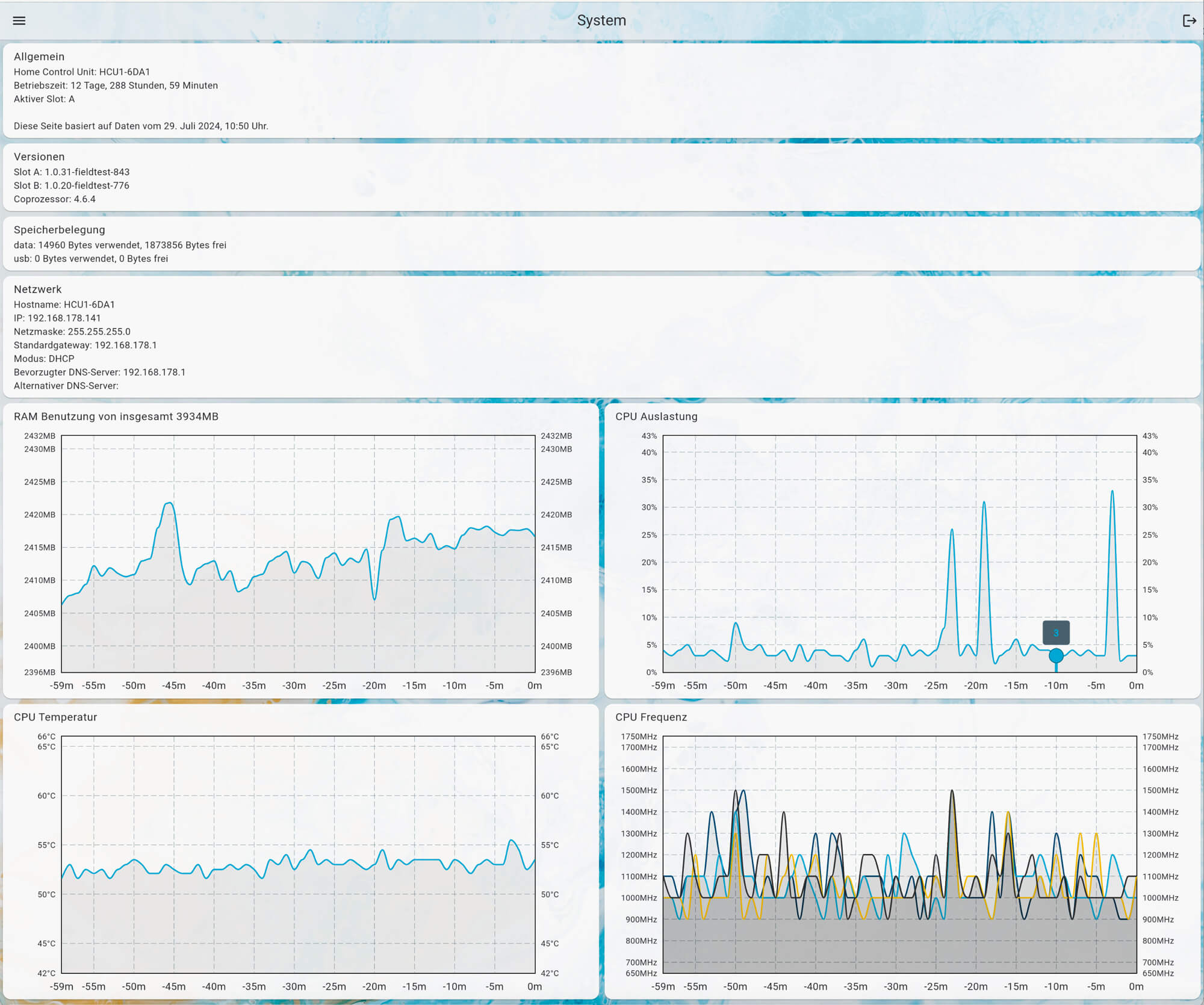This screenshot has height=1005, width=1204.
Task: Click the CPU Frequenz chart title
Action: tap(651, 717)
